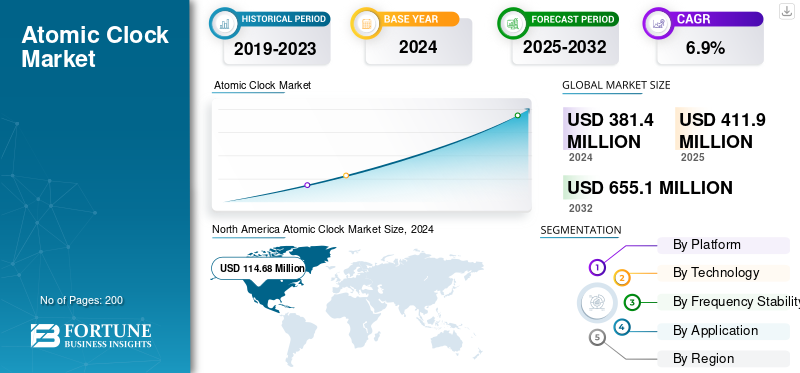Viewport: 800px width, 373px height.
Task: Click the 2025 year label under market size
Action: pos(692,157)
